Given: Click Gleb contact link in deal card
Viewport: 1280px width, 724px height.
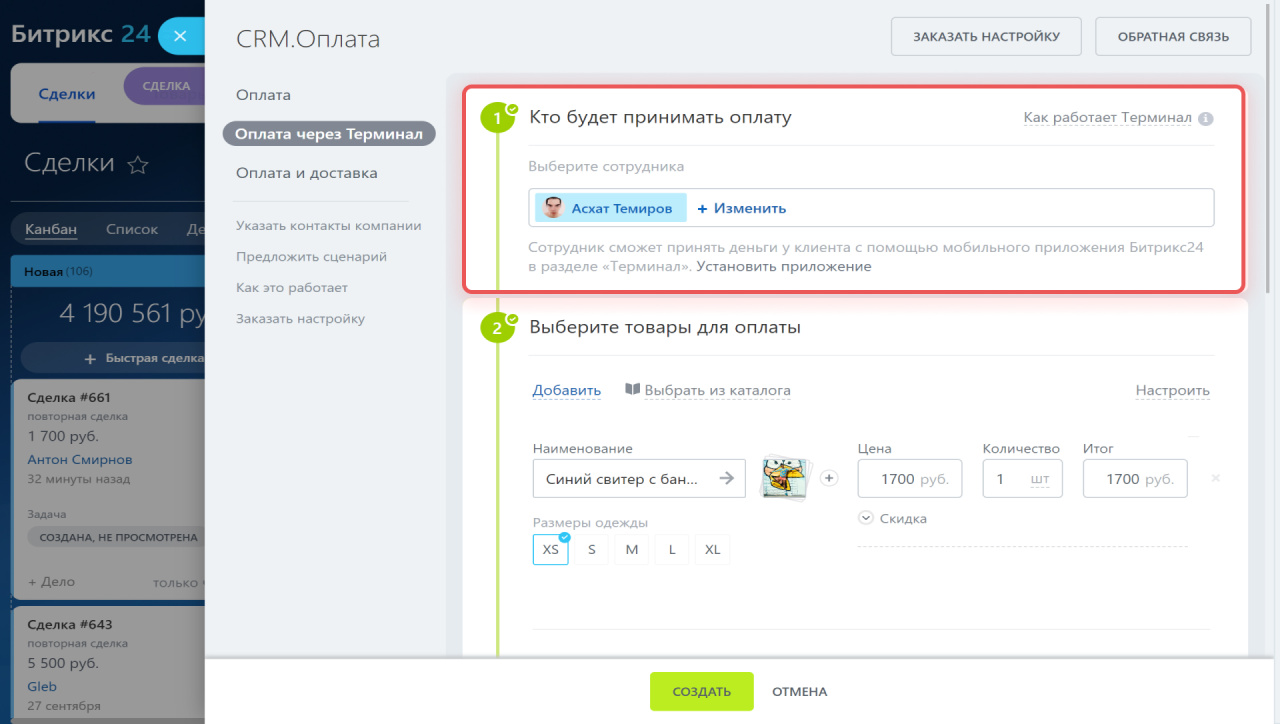Looking at the screenshot, I should click(x=42, y=687).
